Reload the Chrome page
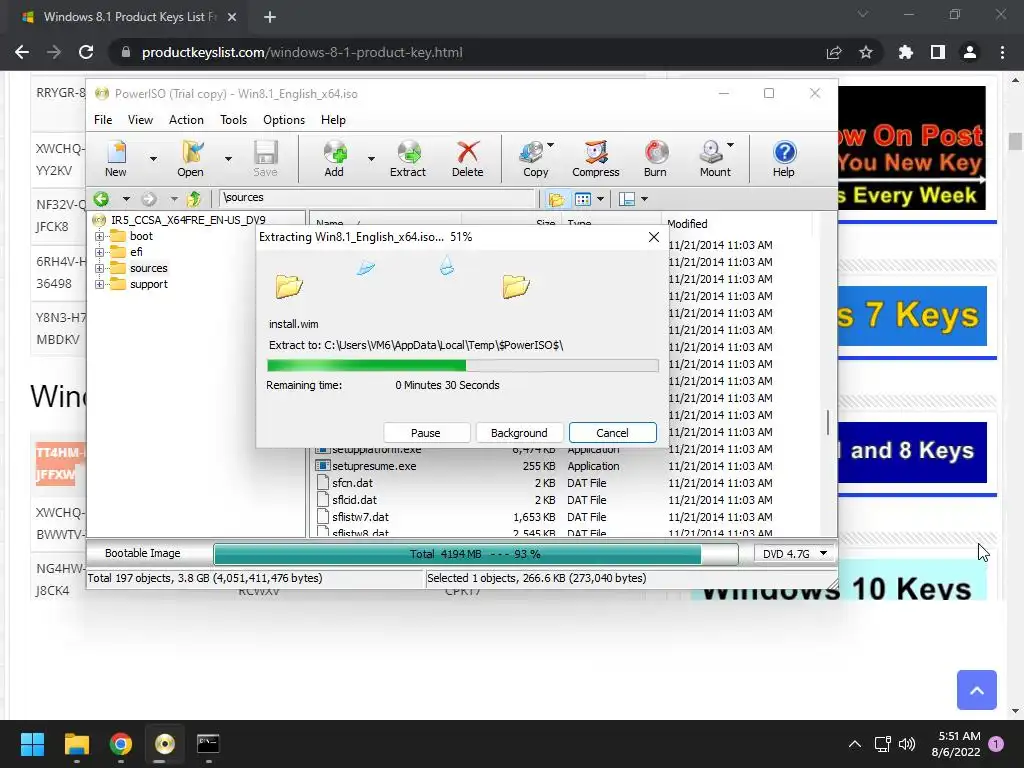 [86, 52]
